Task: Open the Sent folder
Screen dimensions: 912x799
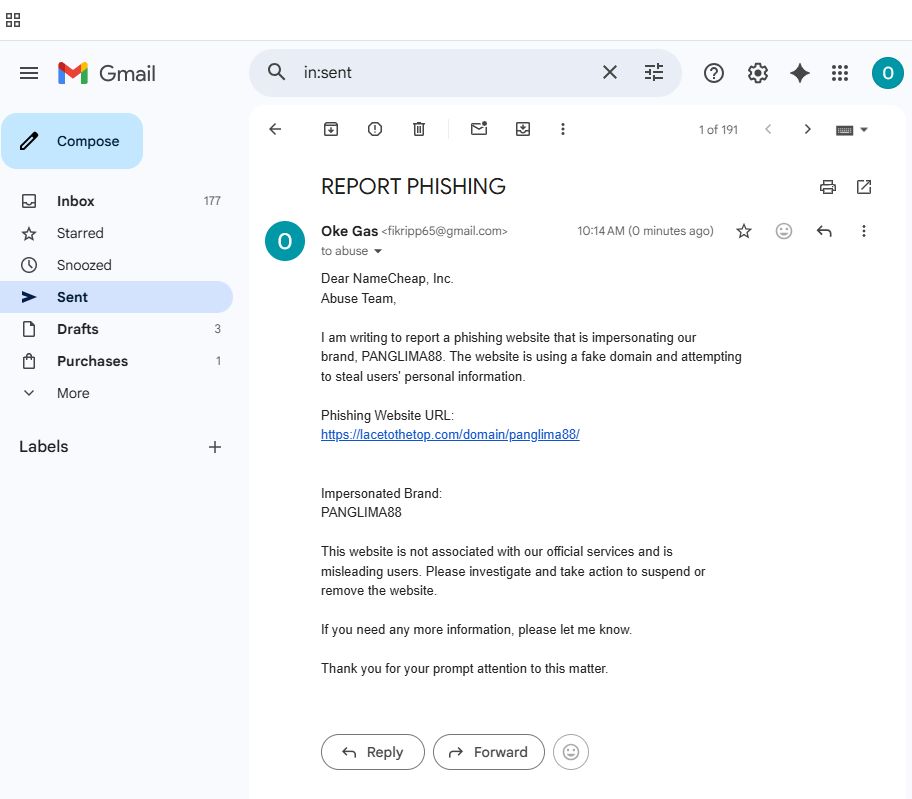Action: pyautogui.click(x=116, y=297)
